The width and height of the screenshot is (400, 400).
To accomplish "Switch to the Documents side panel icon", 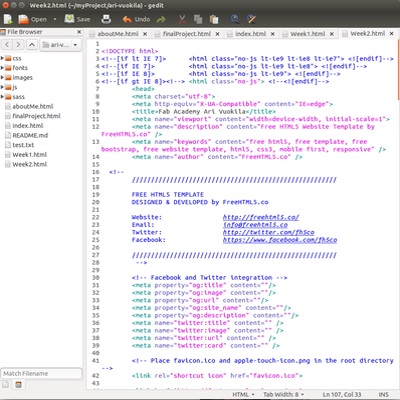I will click(6, 385).
